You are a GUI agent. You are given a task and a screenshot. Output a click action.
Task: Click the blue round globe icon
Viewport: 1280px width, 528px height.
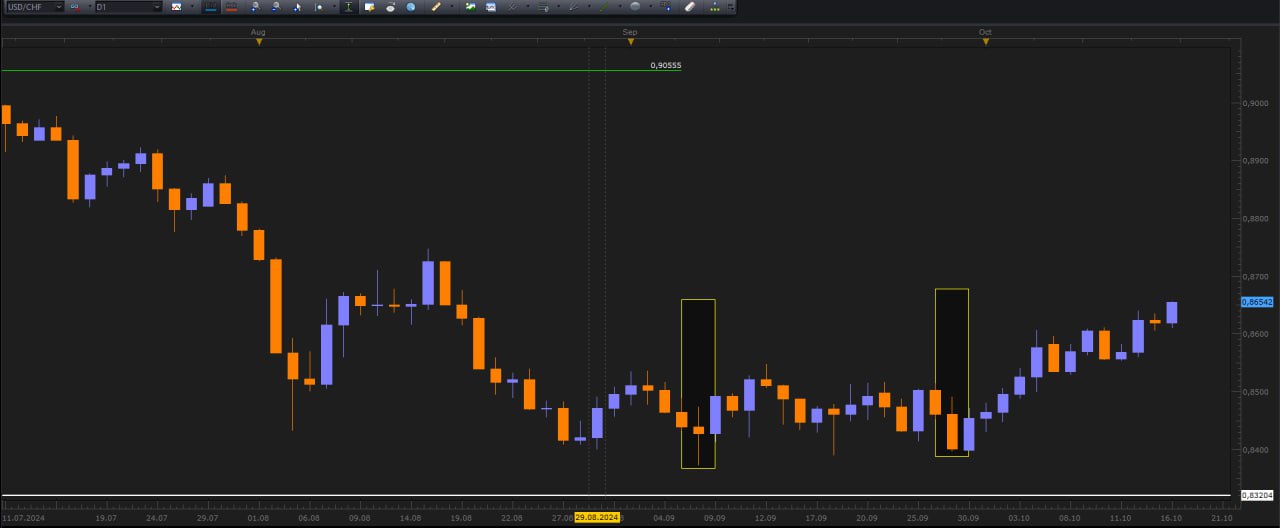point(411,6)
